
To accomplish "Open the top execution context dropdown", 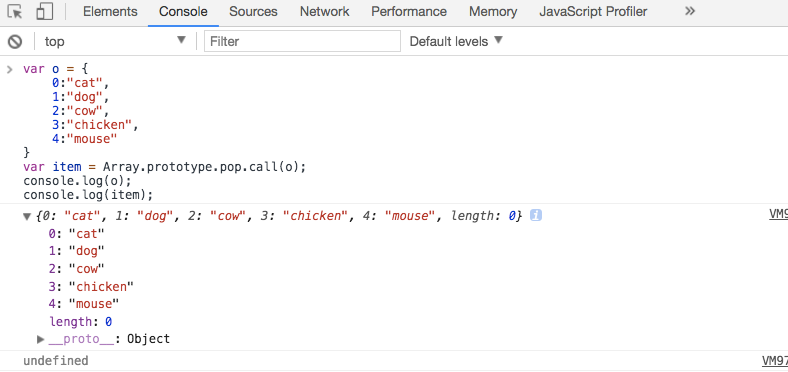I will 115,41.
